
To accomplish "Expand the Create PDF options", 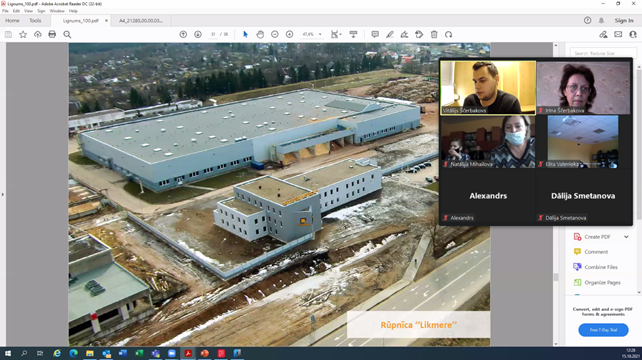I will point(626,237).
